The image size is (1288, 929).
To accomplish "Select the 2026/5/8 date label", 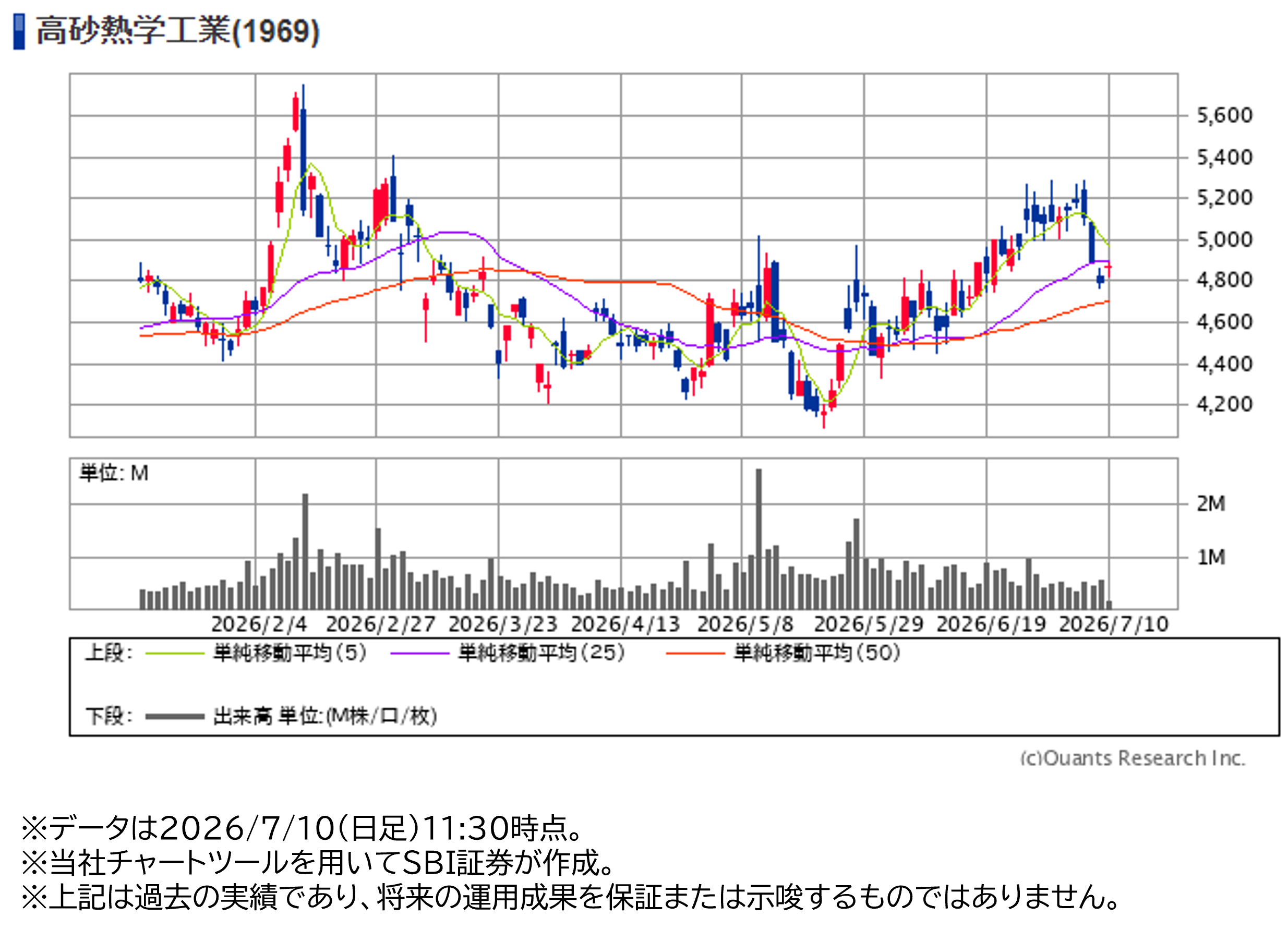I will click(x=745, y=624).
